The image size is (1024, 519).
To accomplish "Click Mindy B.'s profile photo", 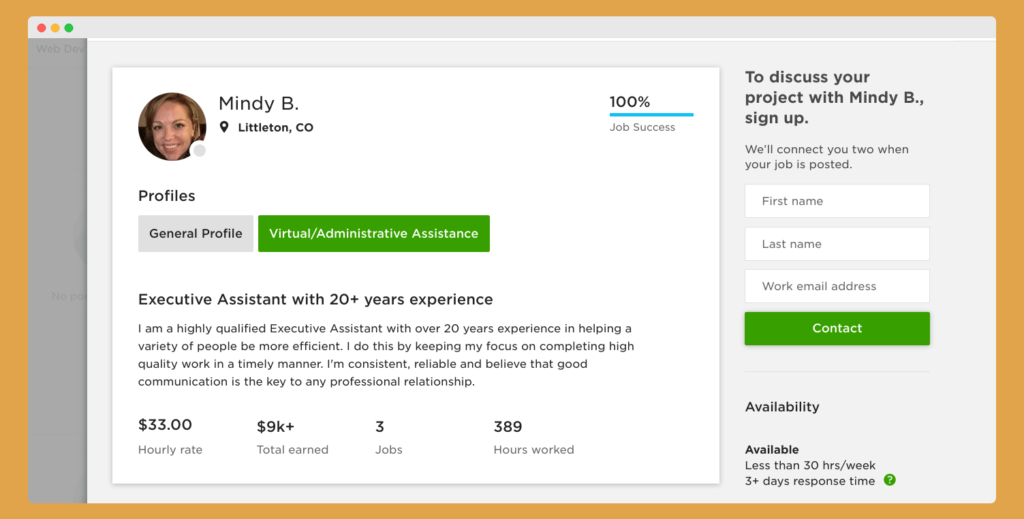I will pyautogui.click(x=172, y=127).
